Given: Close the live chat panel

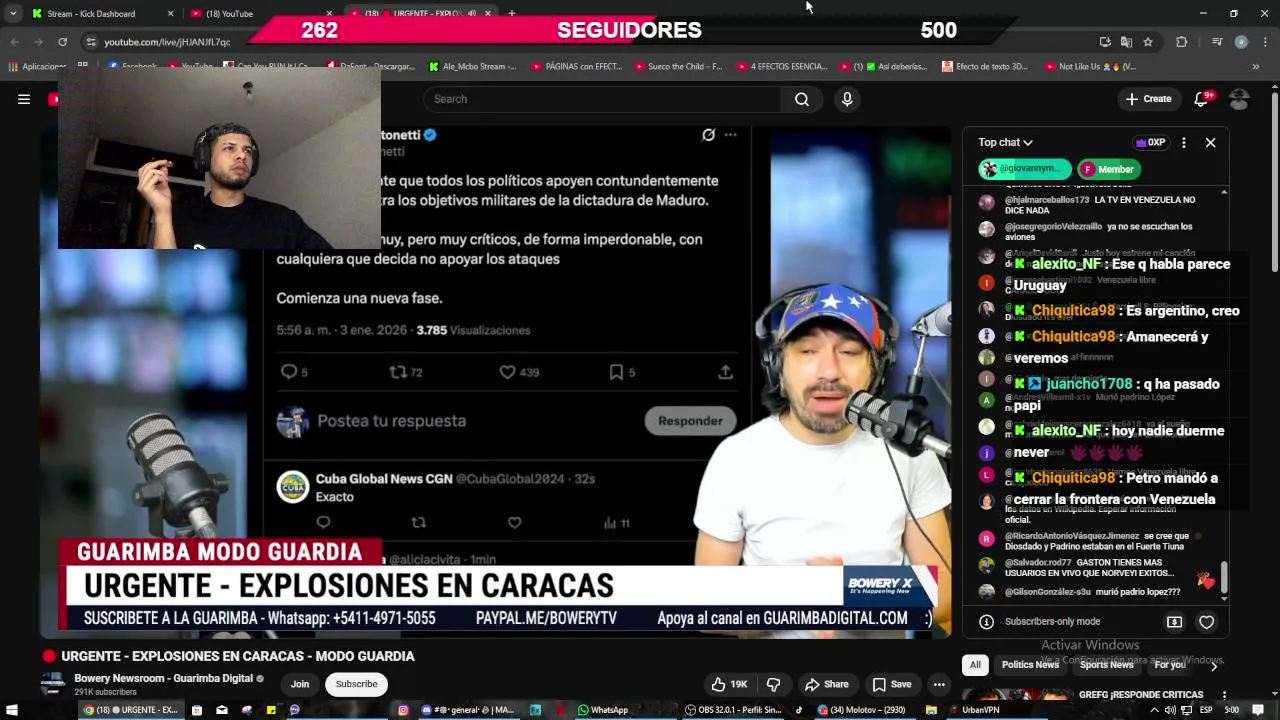Looking at the screenshot, I should [1210, 143].
